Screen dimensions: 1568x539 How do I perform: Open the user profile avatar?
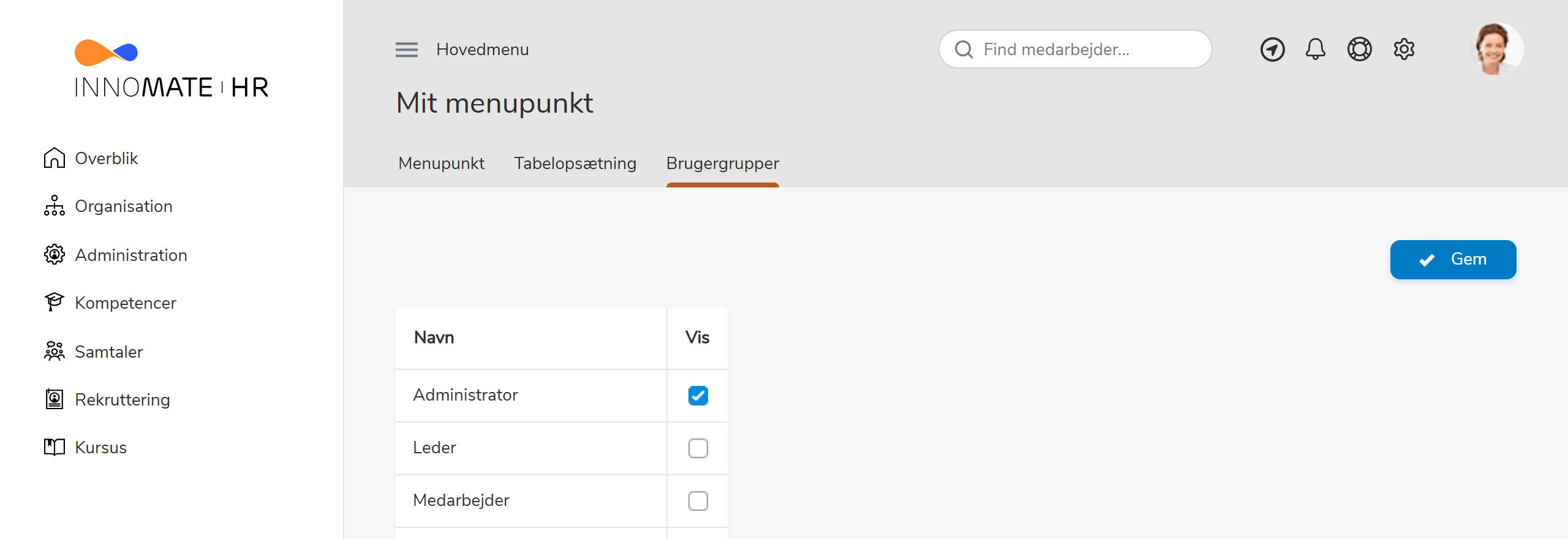1497,49
